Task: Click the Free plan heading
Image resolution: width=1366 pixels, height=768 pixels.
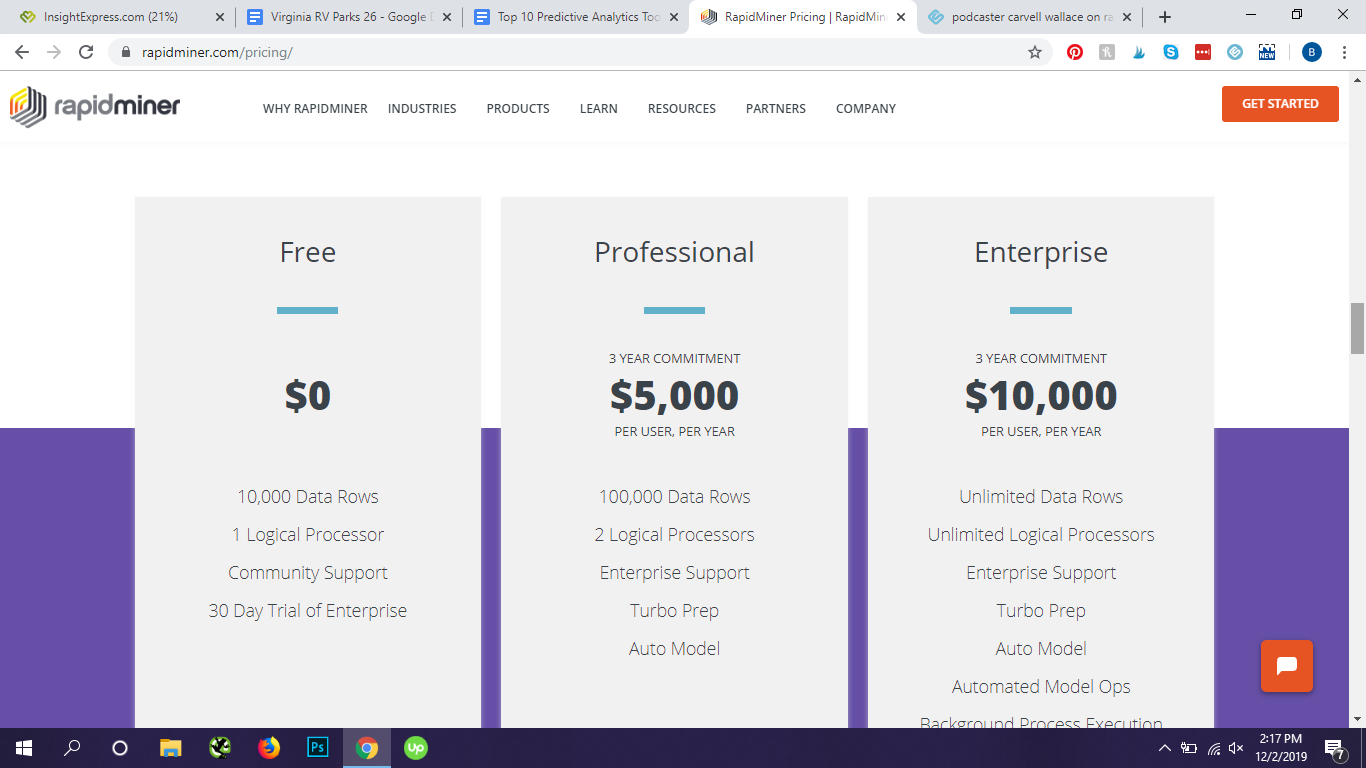Action: (308, 252)
